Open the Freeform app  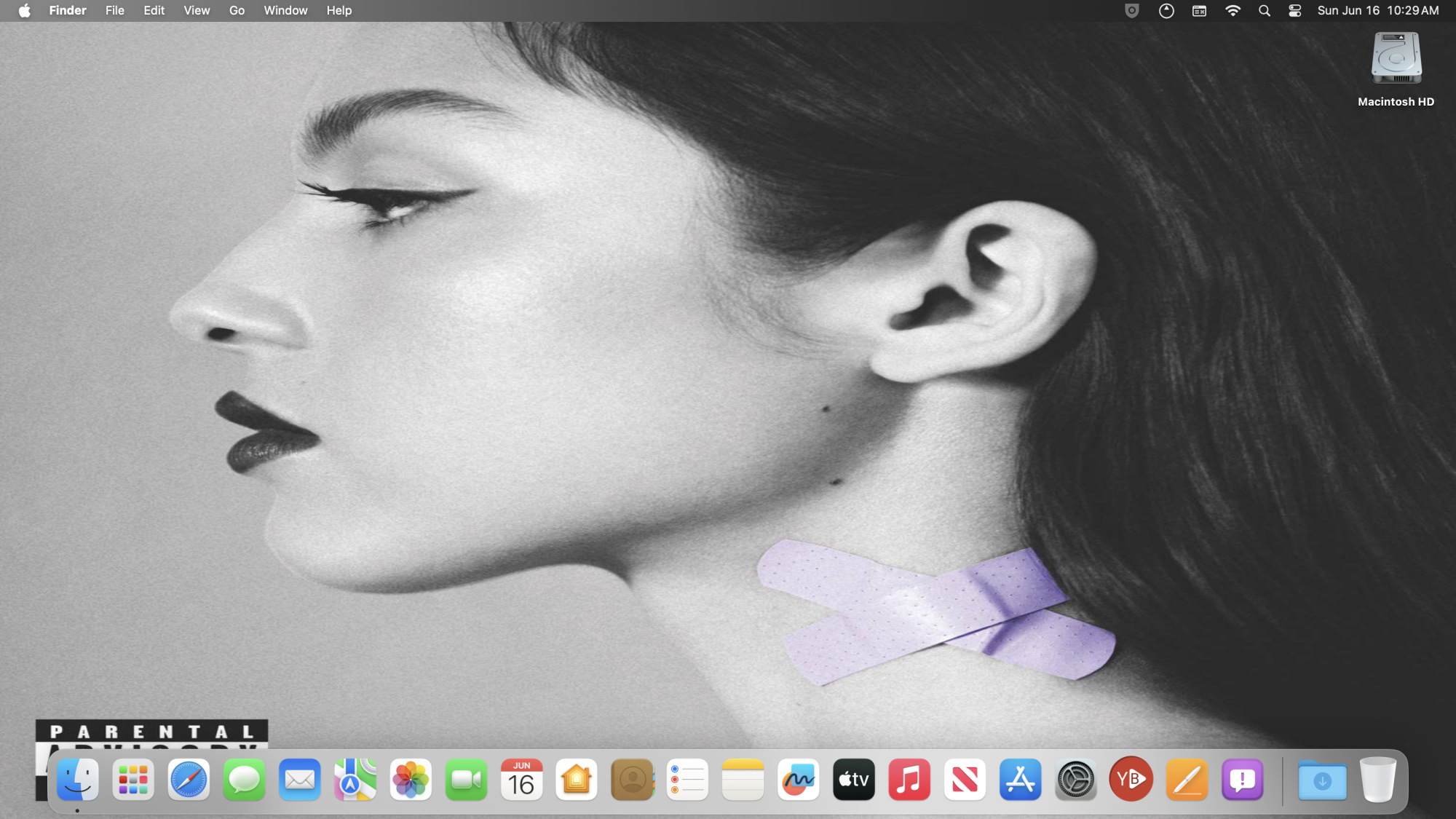798,780
